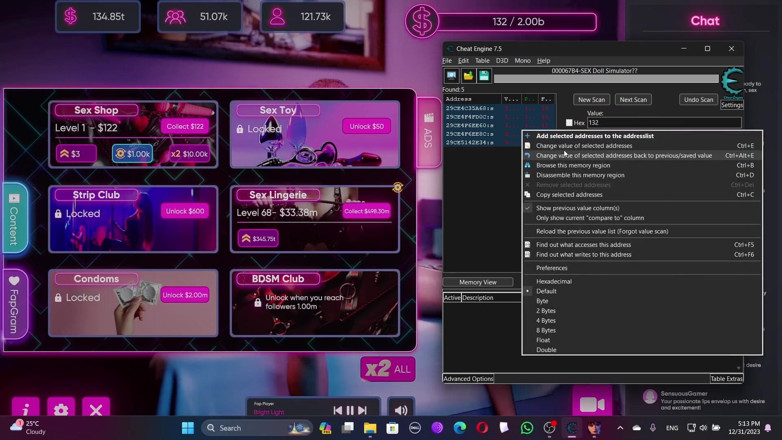Click the save floppy disk icon in Cheat Engine
Viewport: 782px width, 440px height.
[484, 76]
